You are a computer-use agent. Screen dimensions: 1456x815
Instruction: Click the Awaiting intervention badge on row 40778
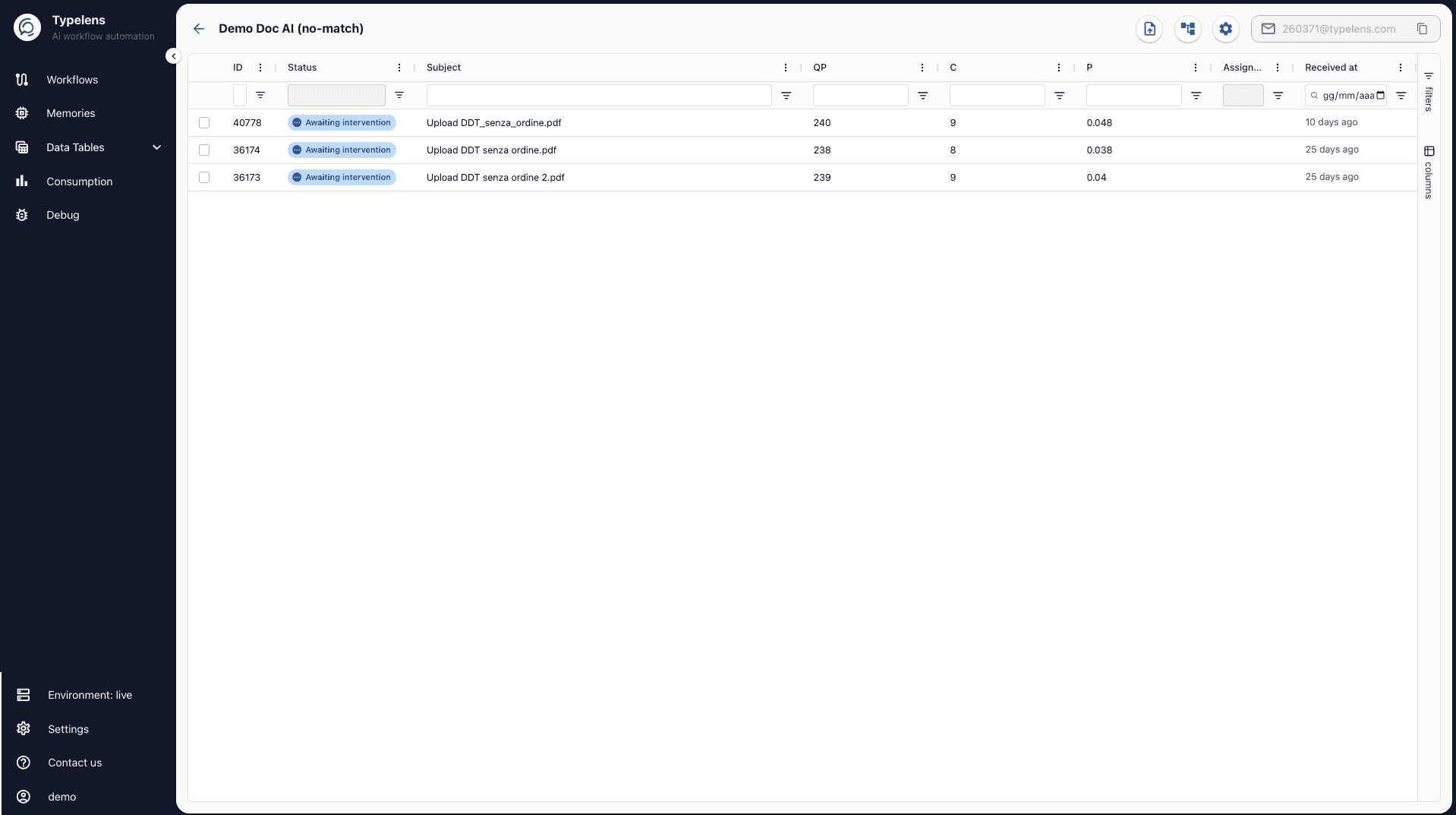[342, 123]
